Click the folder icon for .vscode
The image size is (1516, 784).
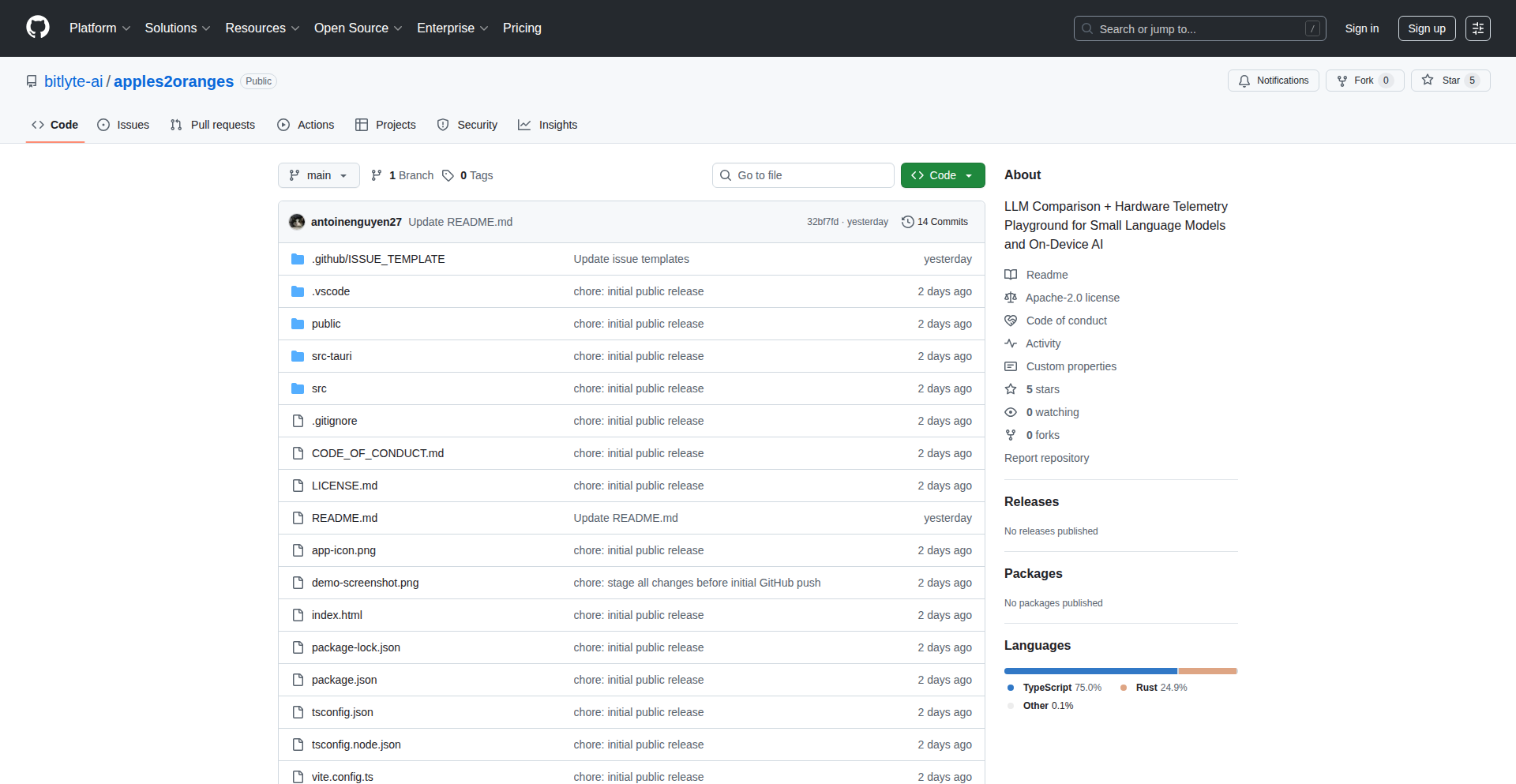(298, 291)
